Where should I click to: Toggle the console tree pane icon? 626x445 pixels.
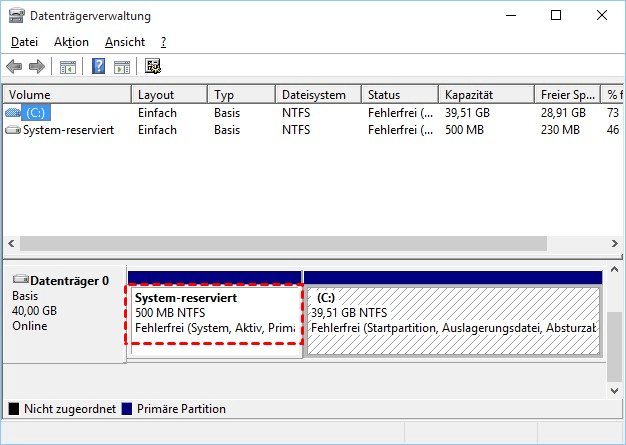(68, 67)
